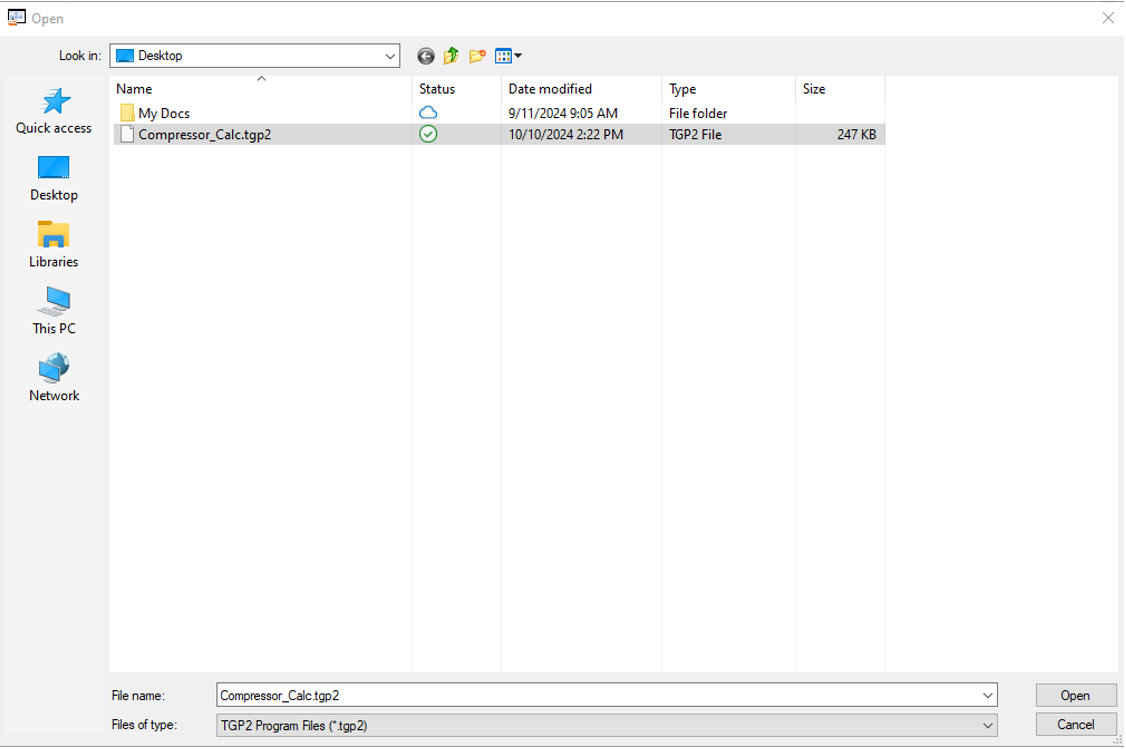
Task: Click the TGP2 File type cell
Action: (x=695, y=135)
